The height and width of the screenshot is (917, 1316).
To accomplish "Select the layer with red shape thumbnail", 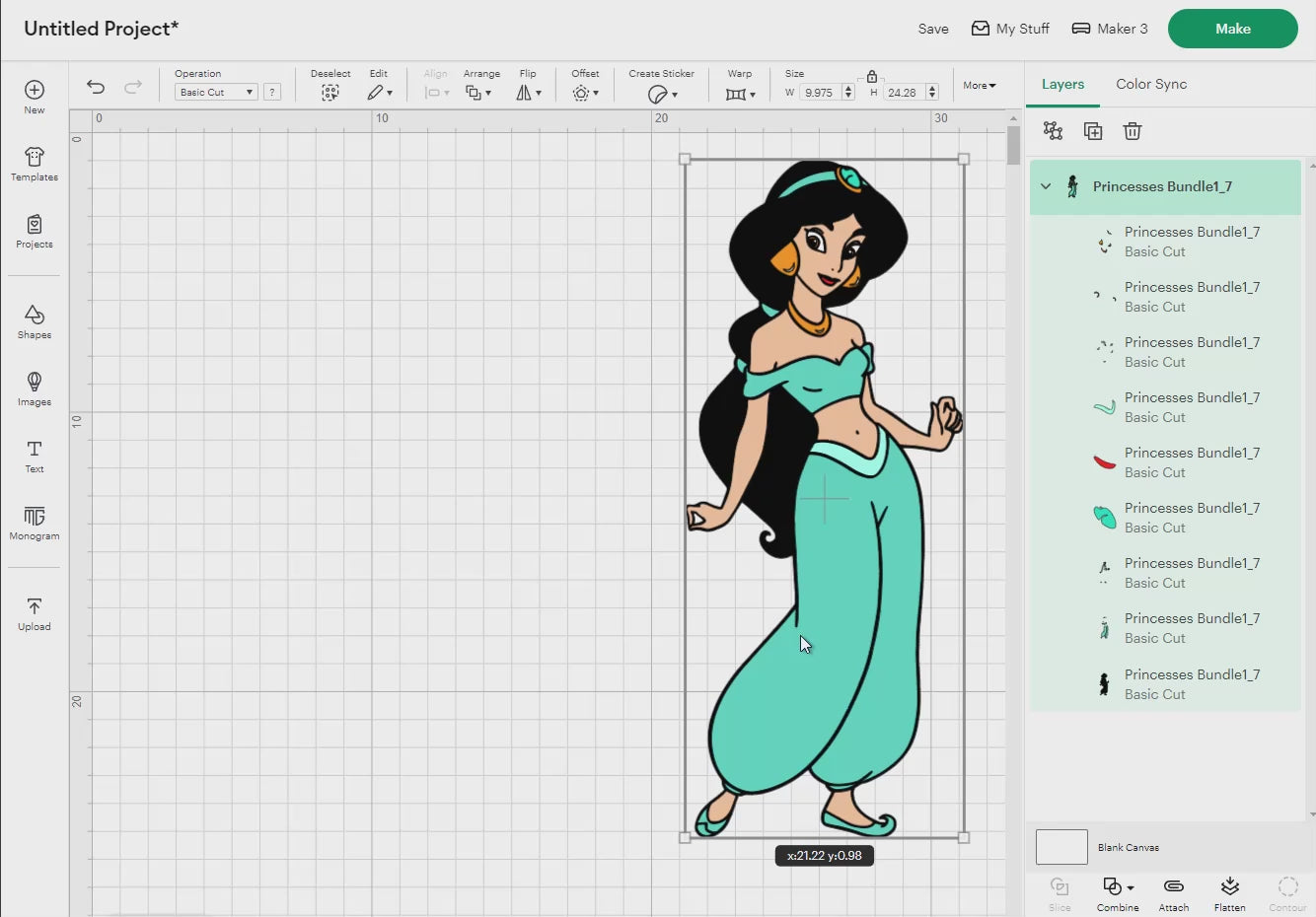I will (x=1165, y=462).
